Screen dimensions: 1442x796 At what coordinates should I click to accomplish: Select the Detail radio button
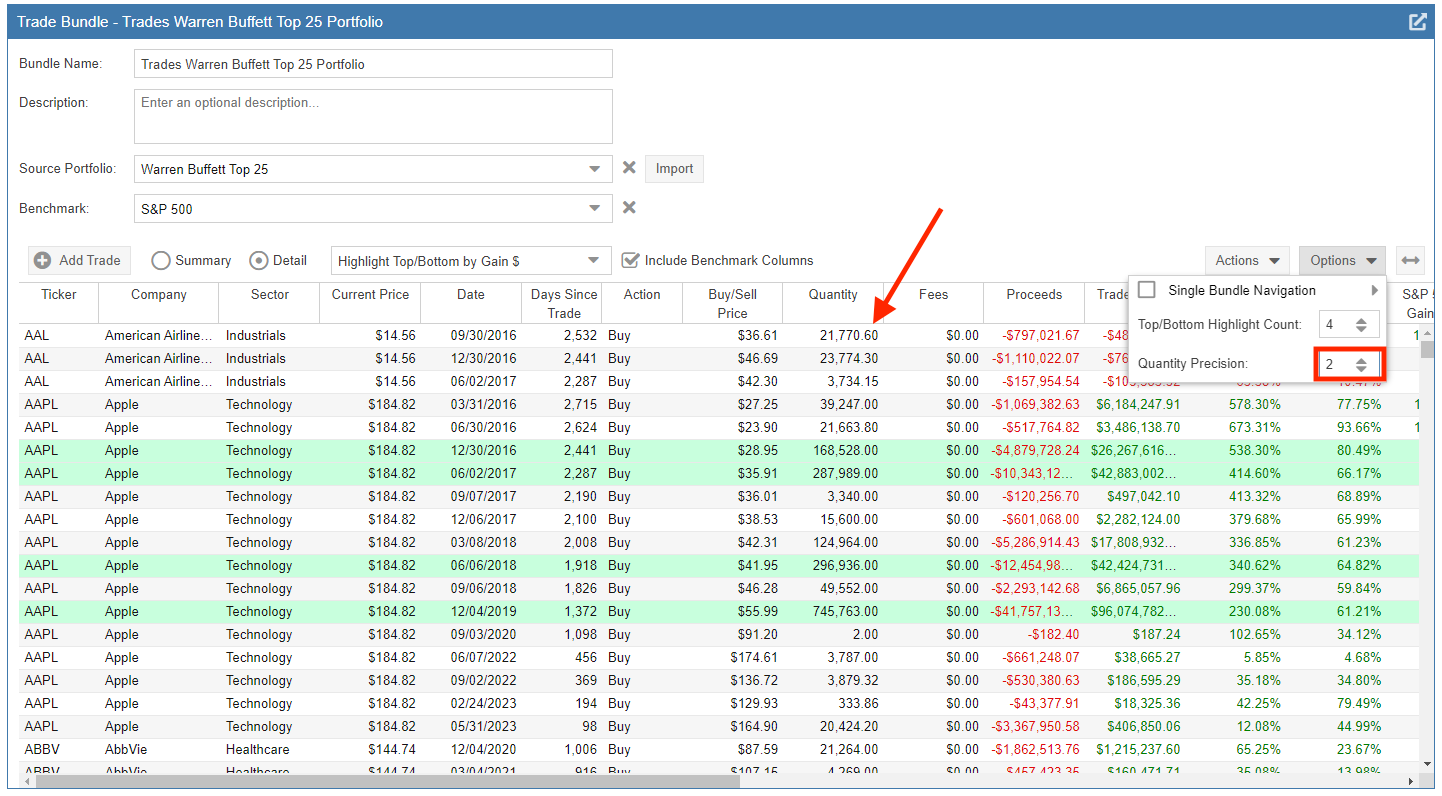258,260
